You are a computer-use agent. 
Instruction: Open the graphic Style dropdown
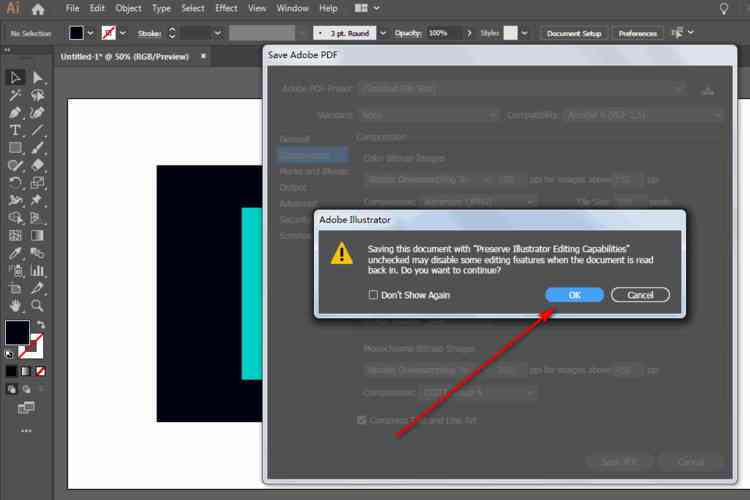[x=525, y=33]
